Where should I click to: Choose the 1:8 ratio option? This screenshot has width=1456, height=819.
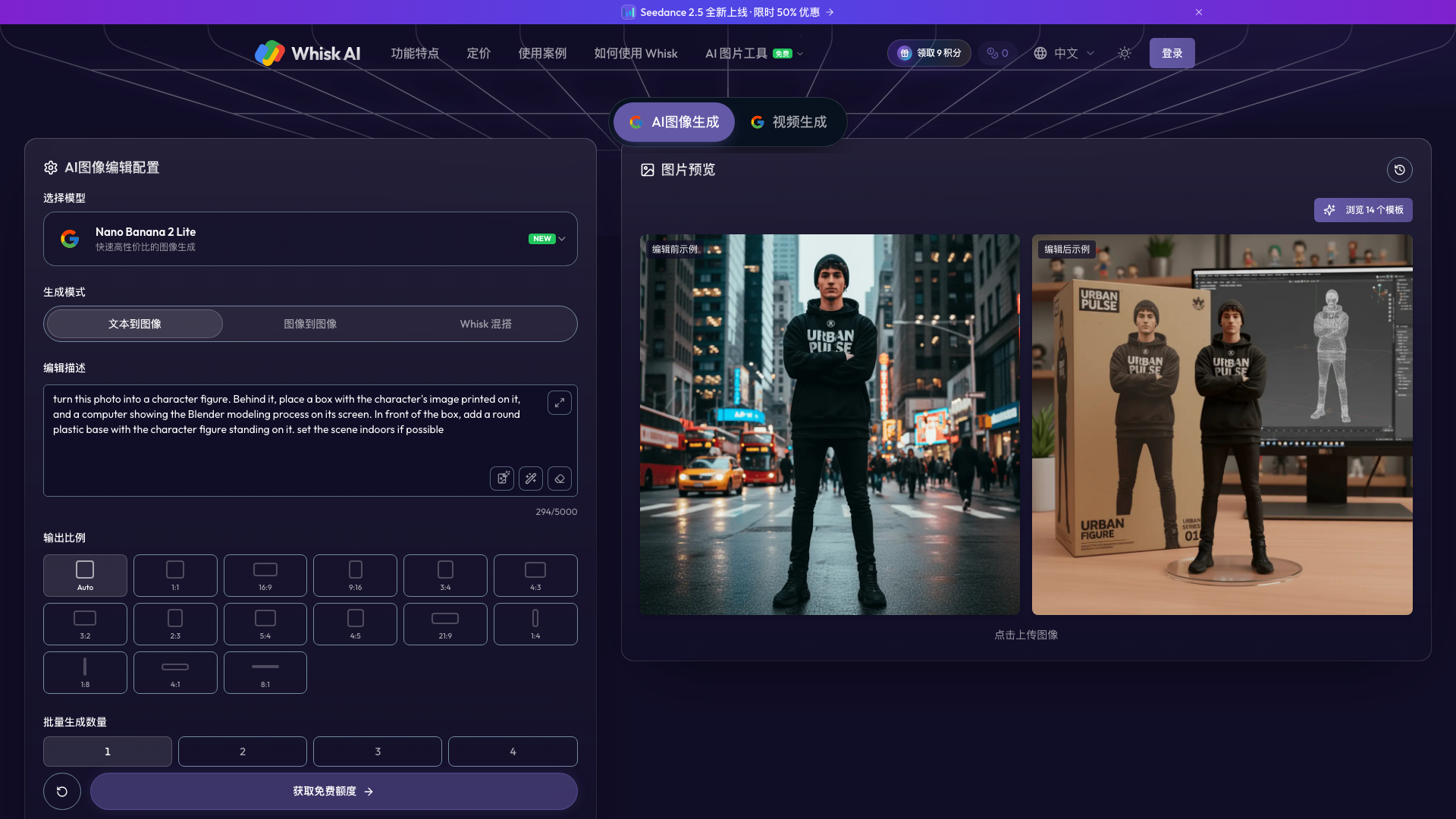pyautogui.click(x=85, y=673)
